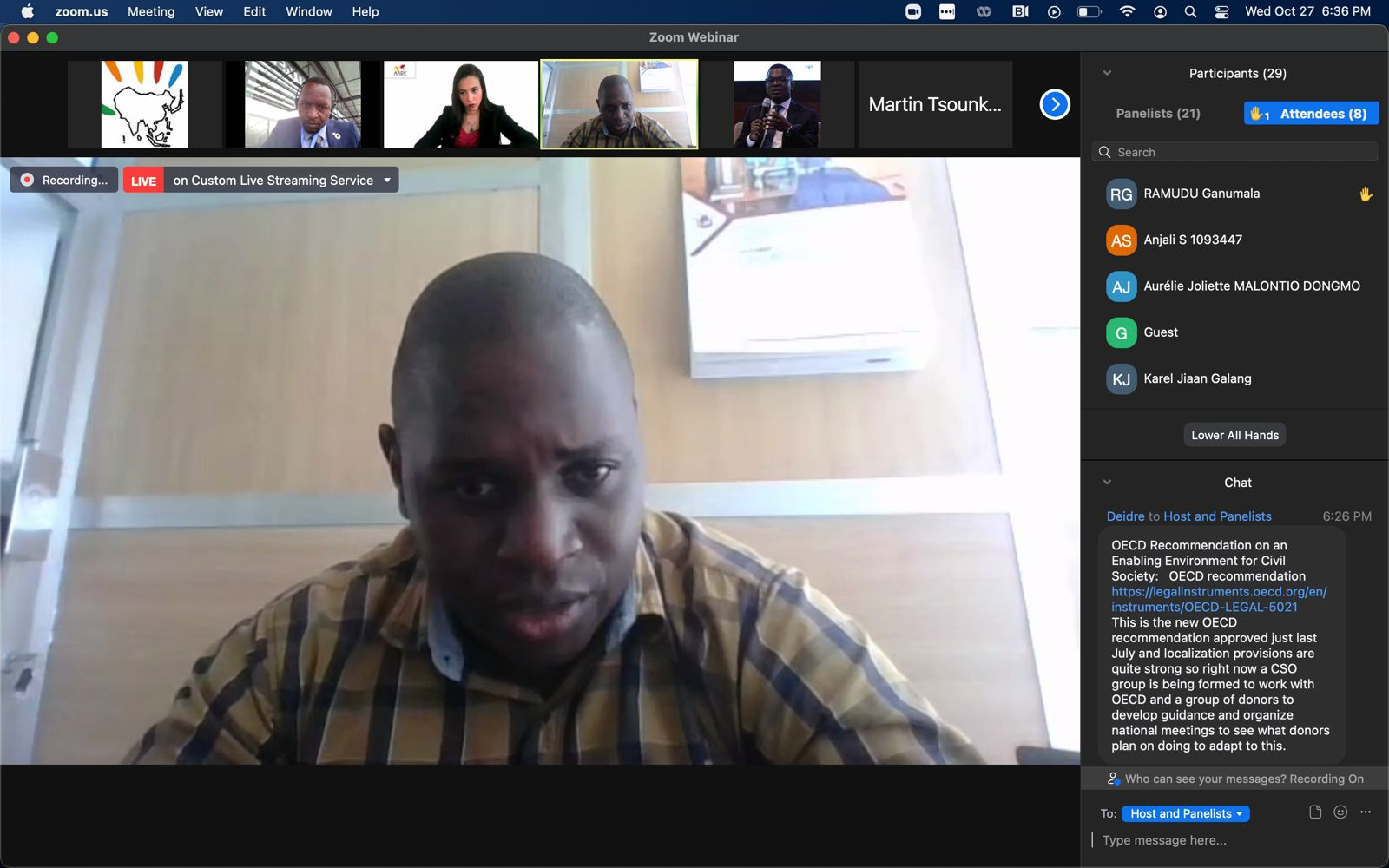Click the next video thumbnails arrow
This screenshot has height=868, width=1389.
click(x=1055, y=105)
